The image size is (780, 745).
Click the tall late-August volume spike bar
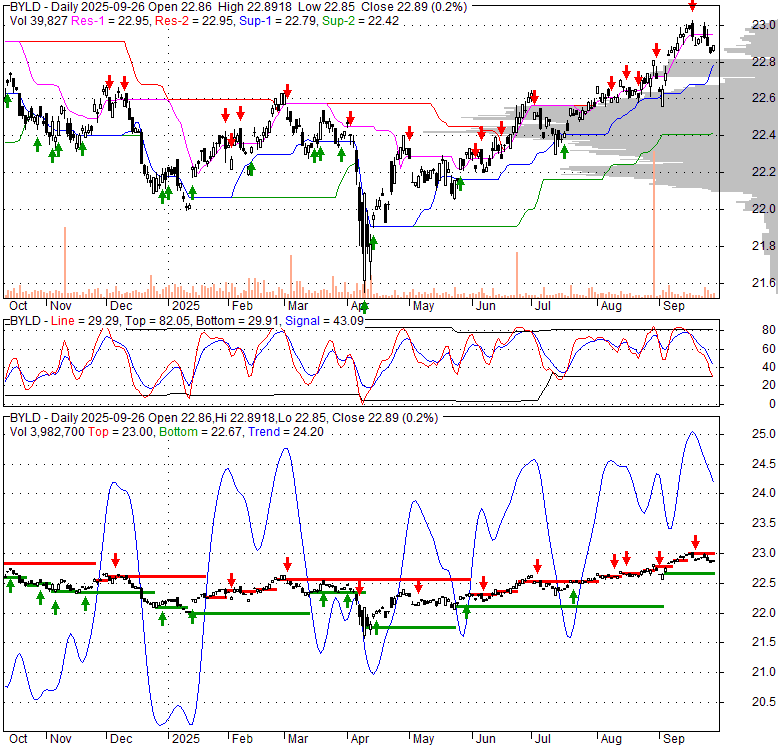(654, 225)
